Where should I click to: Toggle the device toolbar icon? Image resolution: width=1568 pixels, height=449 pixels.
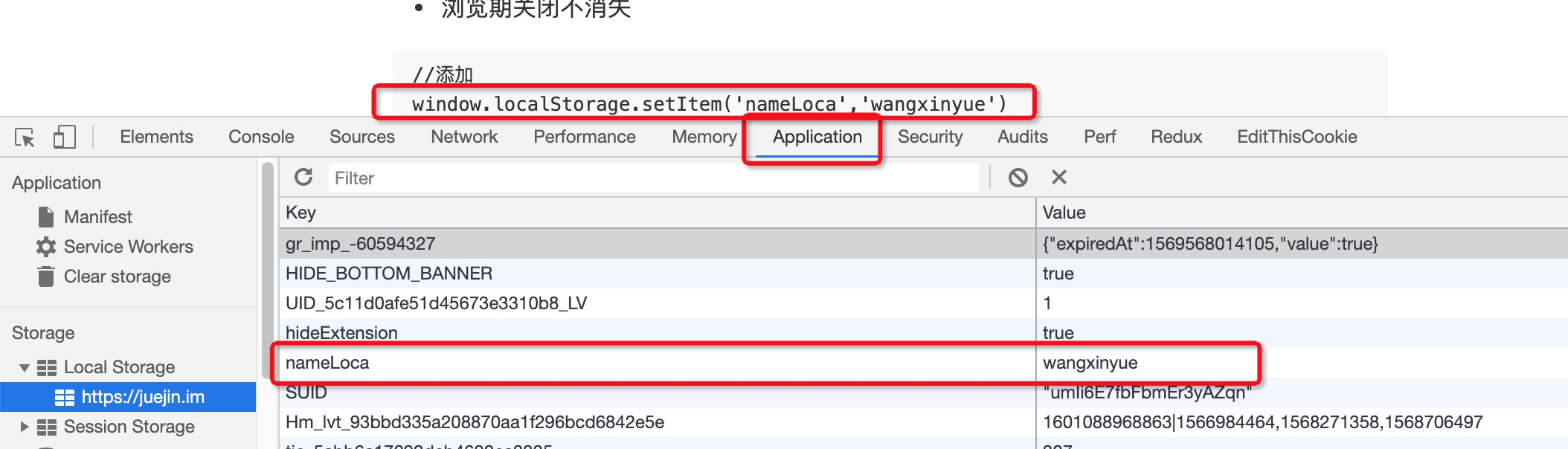coord(65,137)
